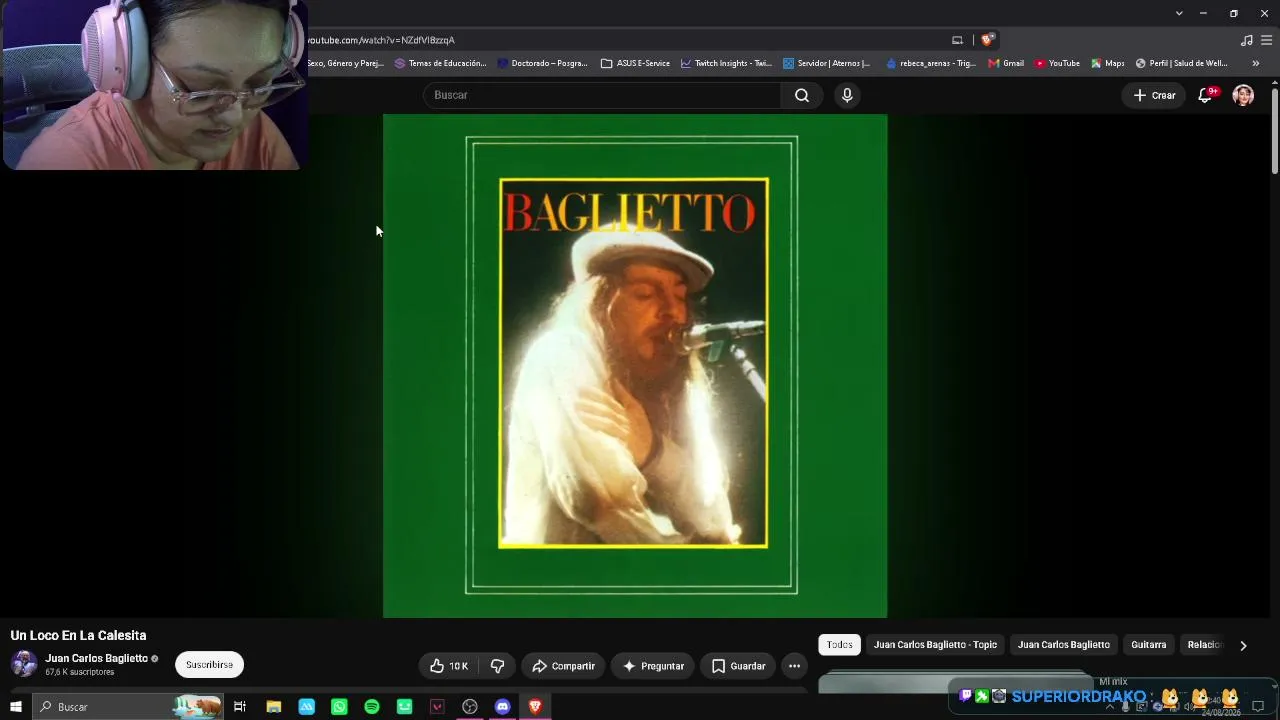Viewport: 1280px width, 720px height.
Task: Select the Juan Carlos Baglietto - Topic chip
Action: tap(935, 645)
